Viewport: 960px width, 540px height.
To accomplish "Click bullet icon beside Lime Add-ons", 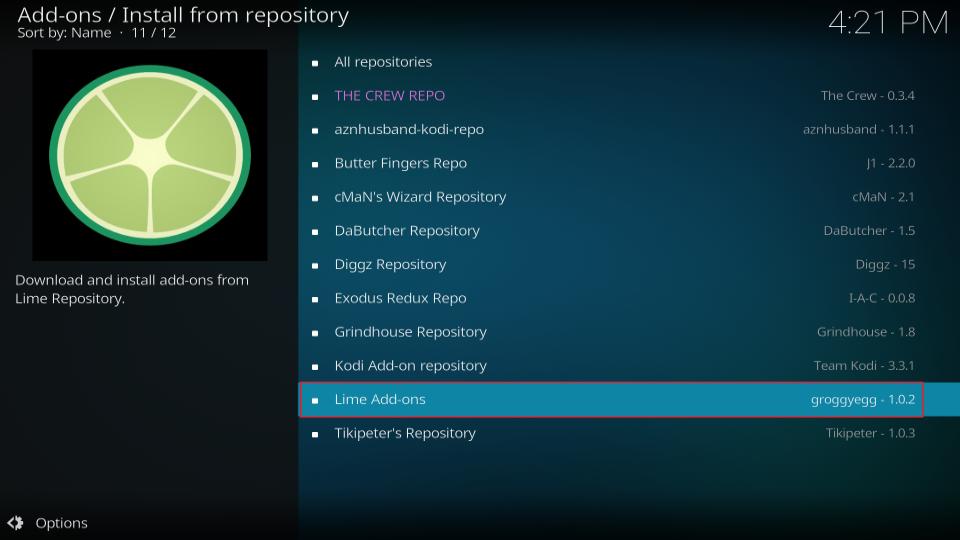I will (315, 400).
